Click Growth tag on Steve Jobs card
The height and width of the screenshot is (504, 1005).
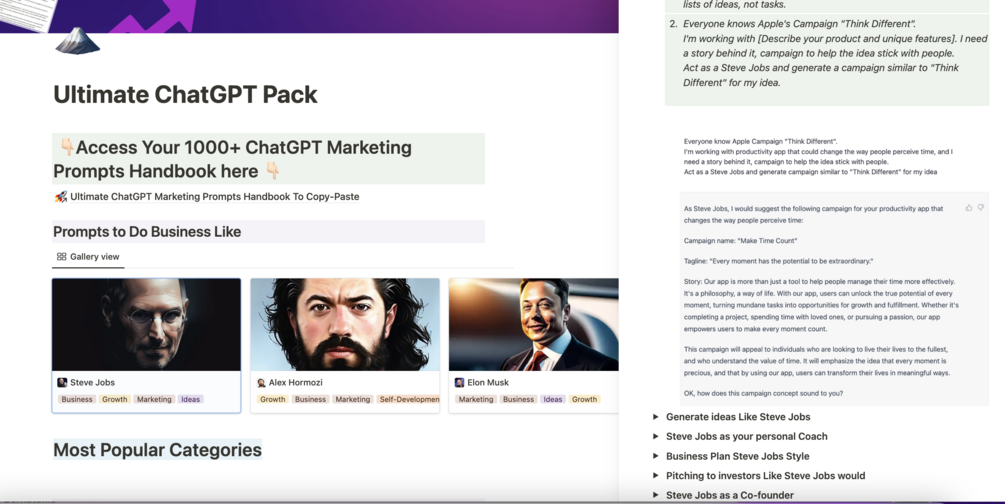(x=115, y=399)
